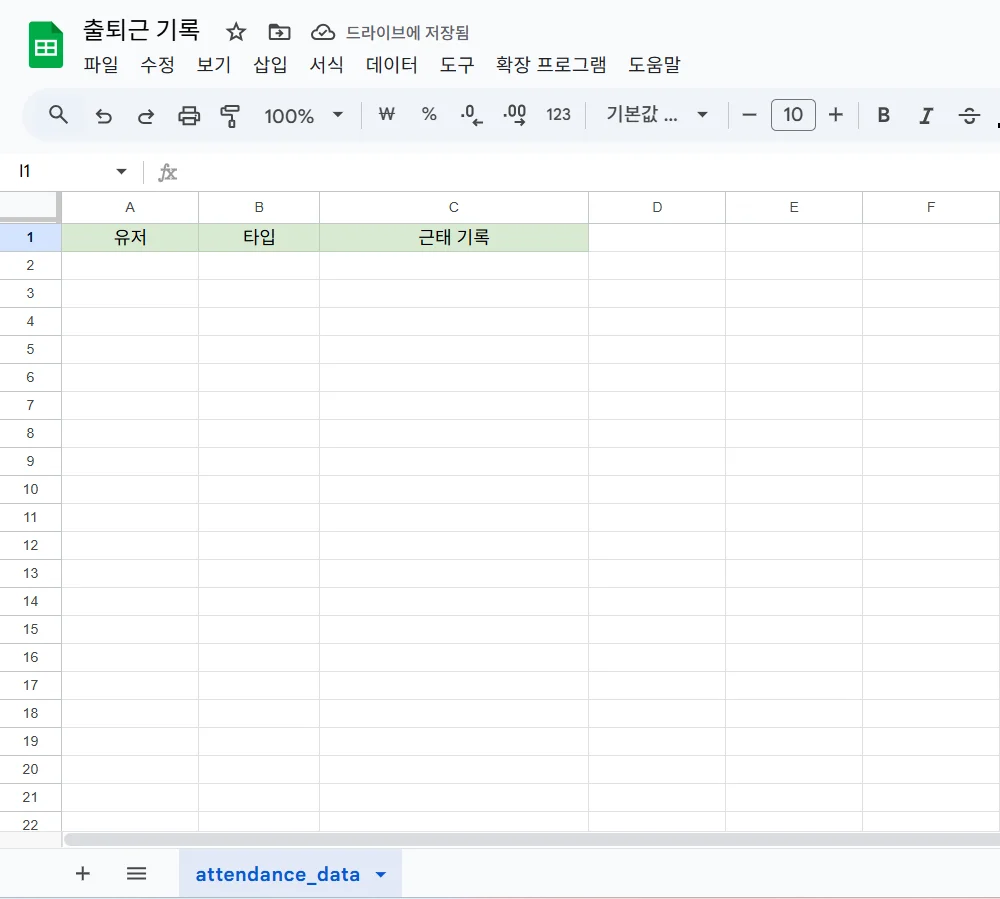The width and height of the screenshot is (1000, 899).
Task: Click the Google Sheets home logo
Action: [46, 46]
